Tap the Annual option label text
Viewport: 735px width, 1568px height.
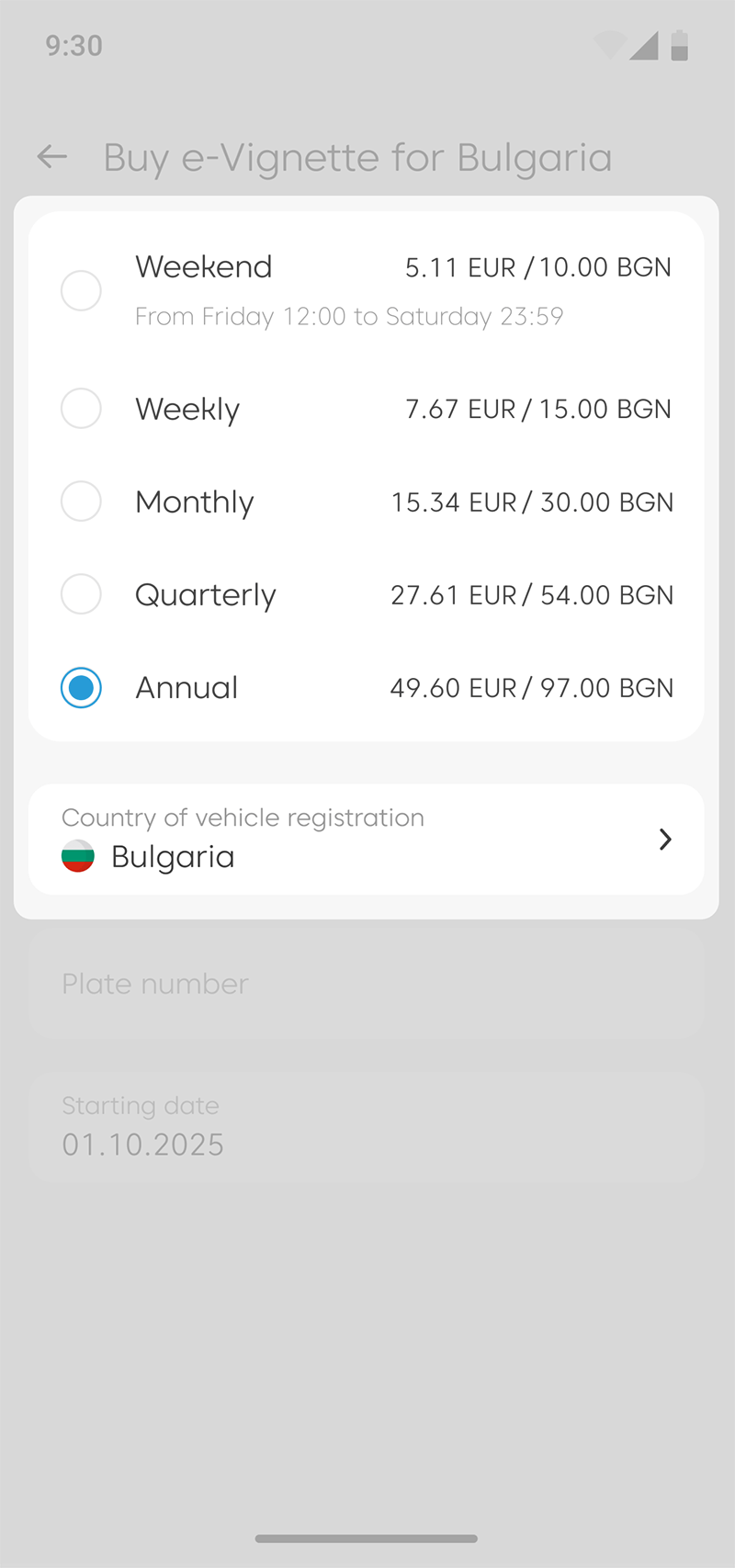coord(187,687)
